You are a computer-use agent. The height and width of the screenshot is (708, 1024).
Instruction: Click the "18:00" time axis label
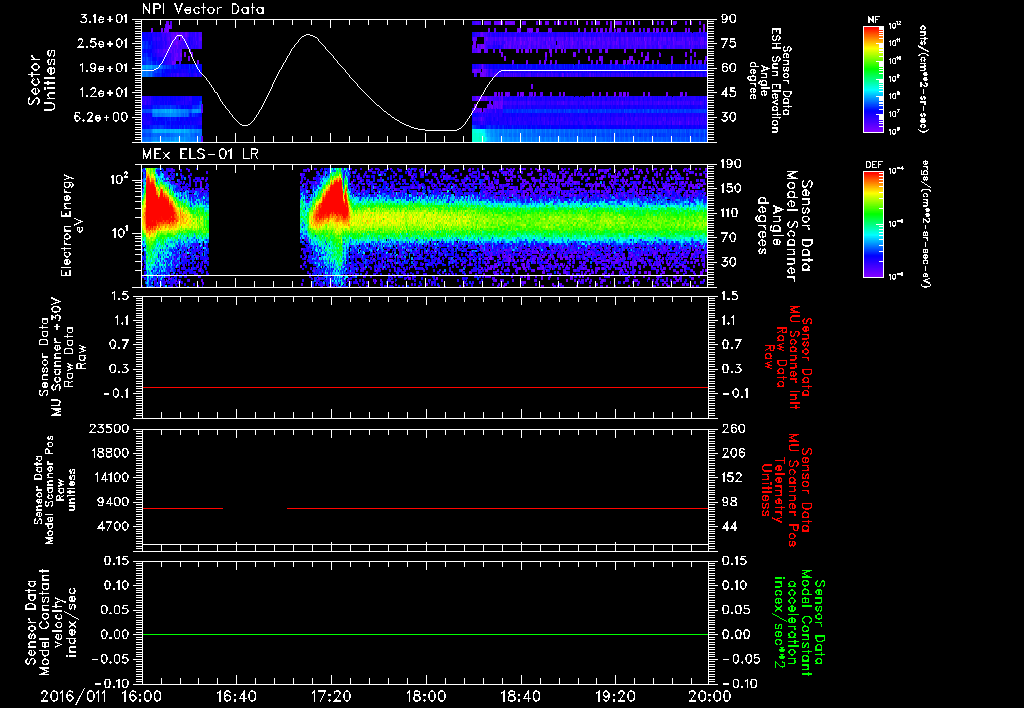click(x=426, y=696)
